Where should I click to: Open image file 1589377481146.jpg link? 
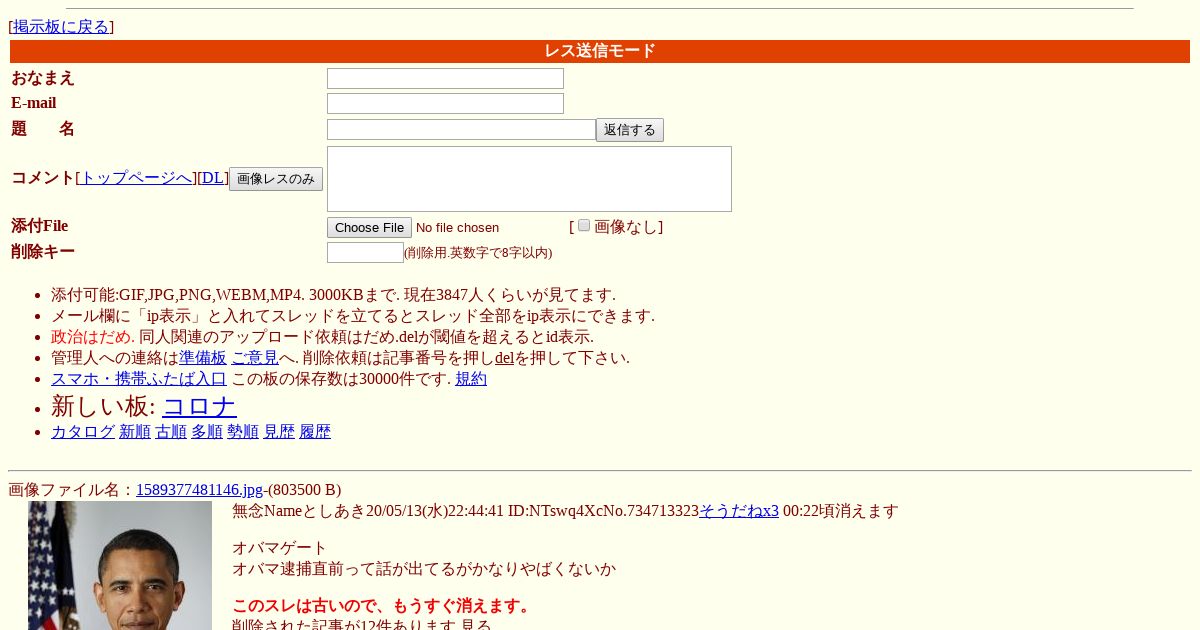tap(199, 490)
